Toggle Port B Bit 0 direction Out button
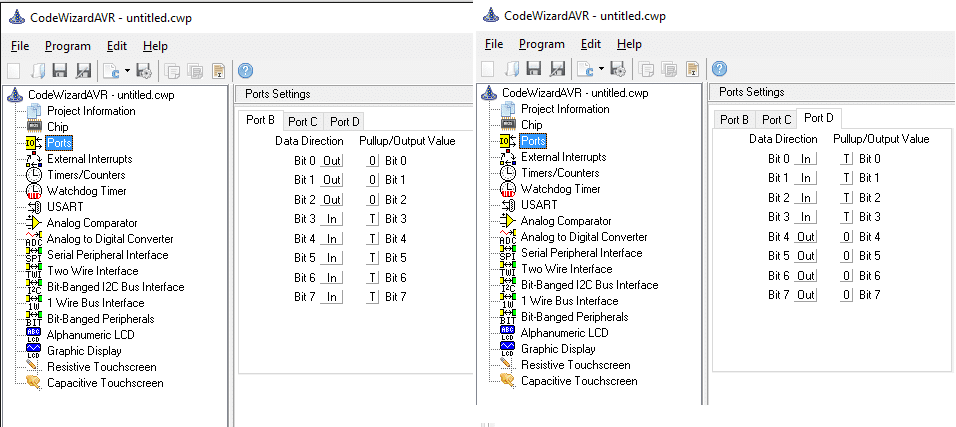 pyautogui.click(x=332, y=161)
